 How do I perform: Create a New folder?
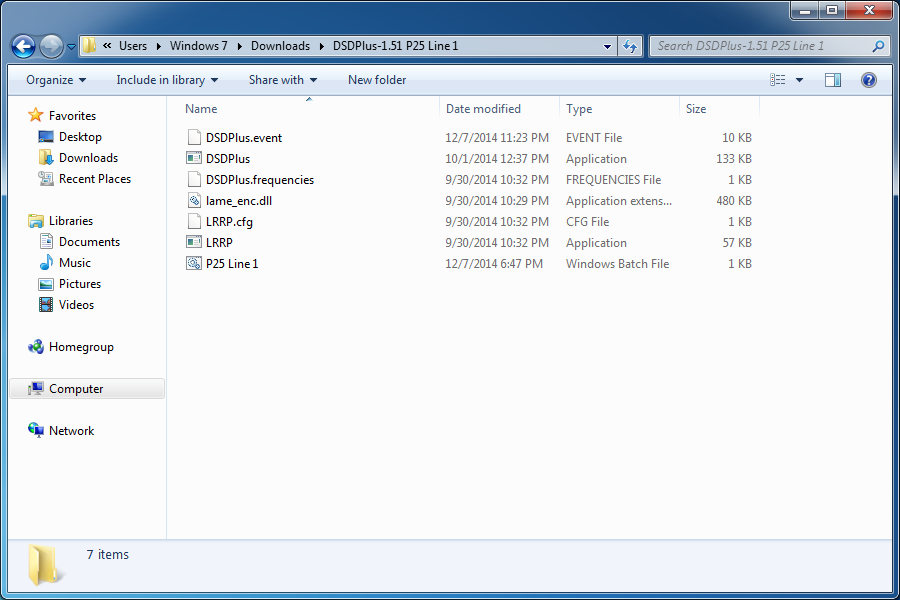pyautogui.click(x=377, y=80)
